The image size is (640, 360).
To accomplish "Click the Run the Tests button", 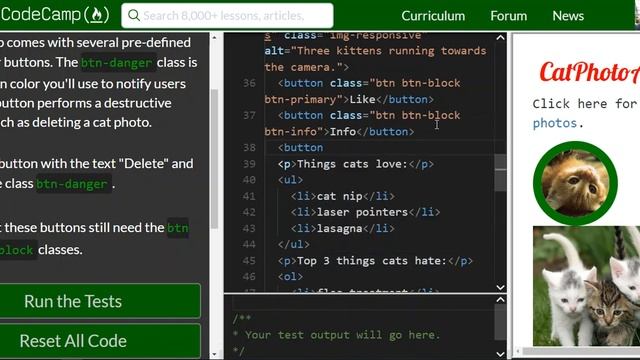I will click(100, 301).
